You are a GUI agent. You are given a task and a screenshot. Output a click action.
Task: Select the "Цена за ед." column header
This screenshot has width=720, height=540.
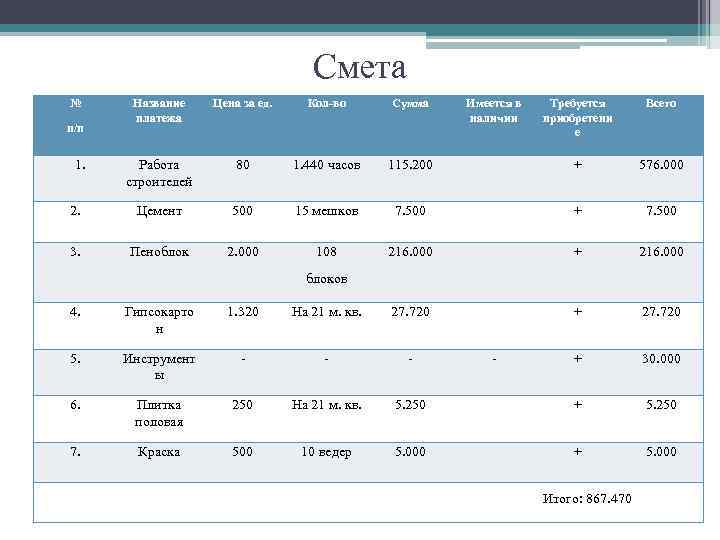(242, 103)
